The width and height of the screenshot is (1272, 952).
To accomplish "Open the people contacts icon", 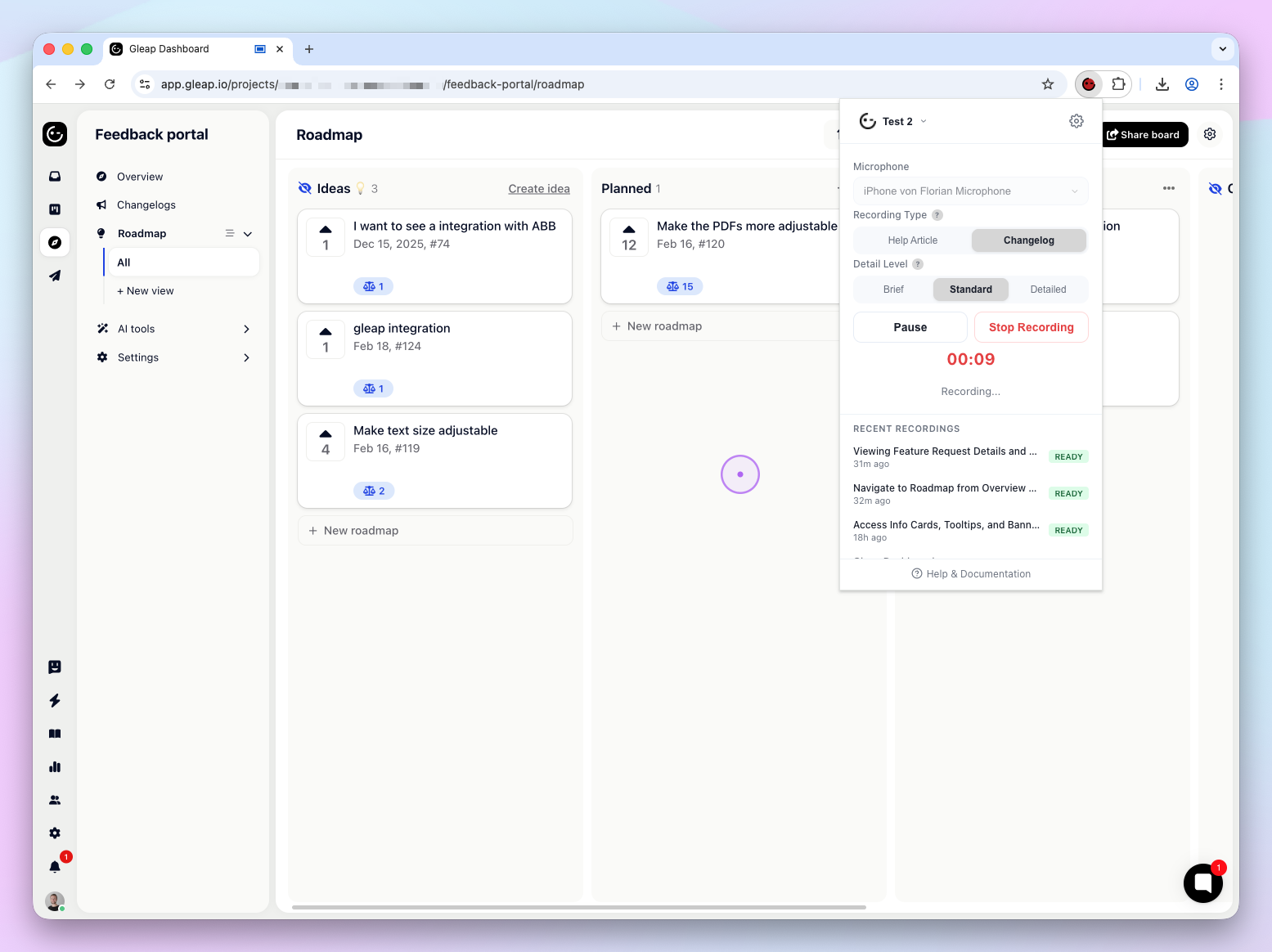I will pyautogui.click(x=55, y=800).
